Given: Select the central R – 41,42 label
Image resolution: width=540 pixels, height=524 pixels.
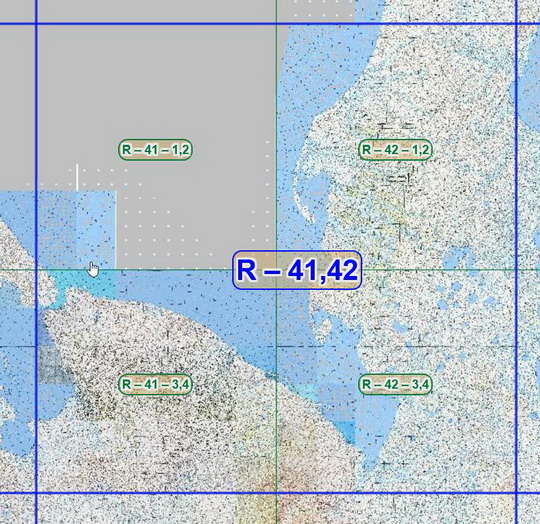Looking at the screenshot, I should [297, 270].
